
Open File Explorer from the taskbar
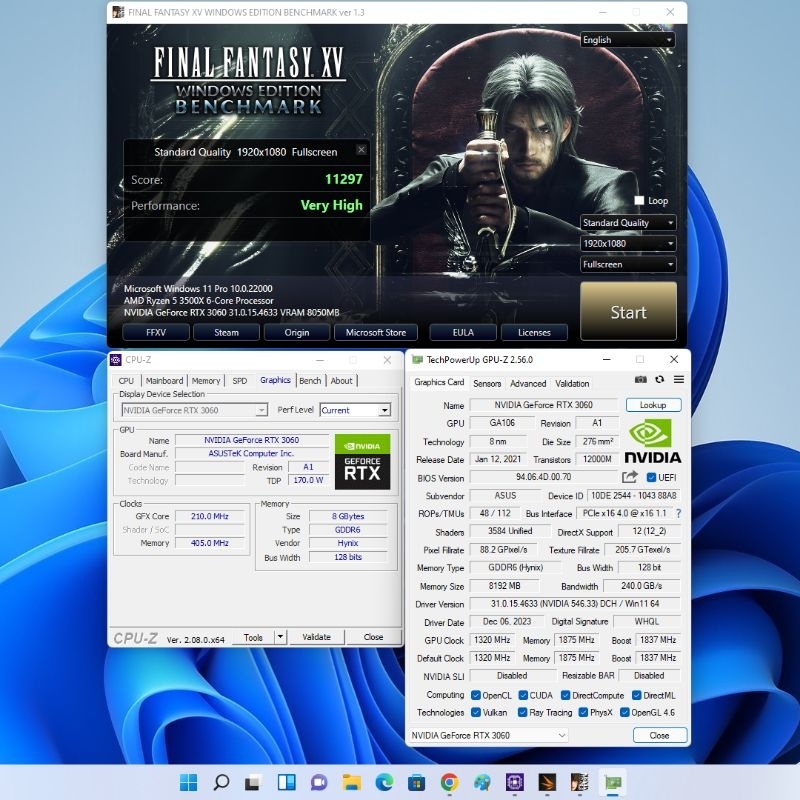[351, 782]
